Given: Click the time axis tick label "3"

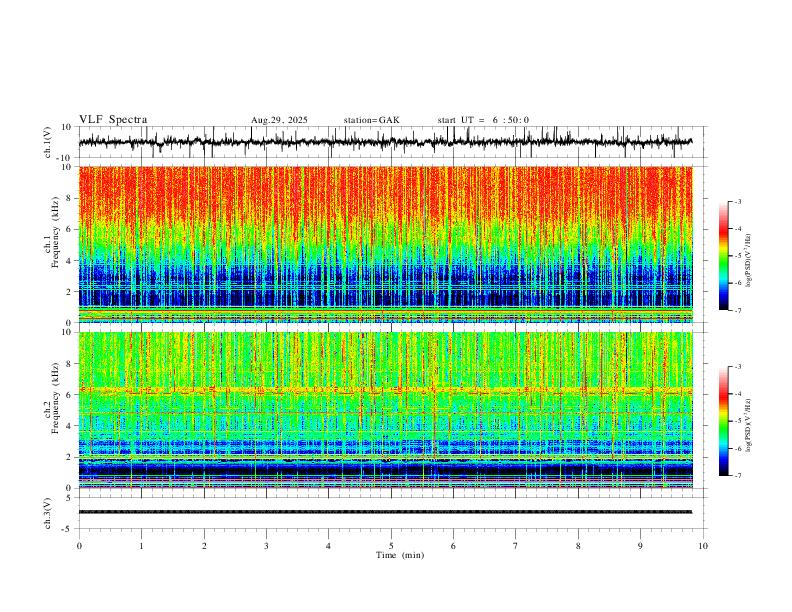Looking at the screenshot, I should pos(266,546).
